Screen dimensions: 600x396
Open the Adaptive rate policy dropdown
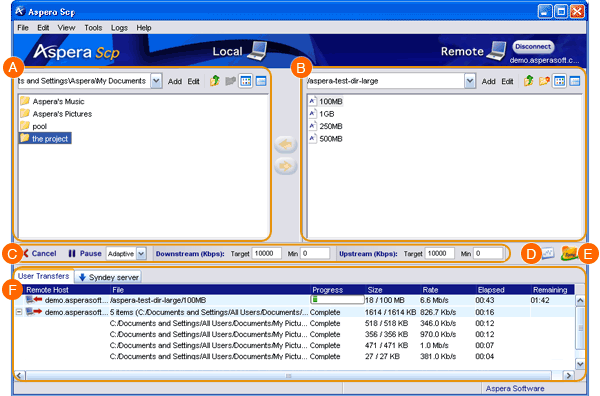[141, 253]
